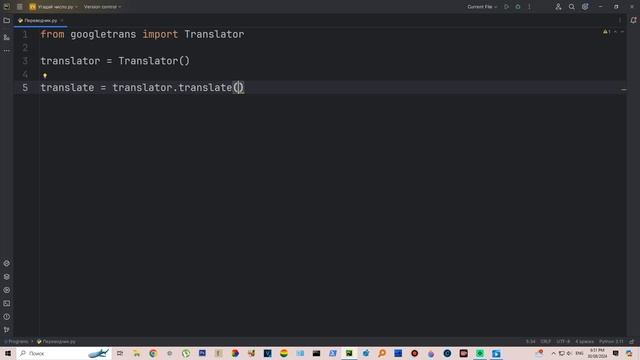
Task: Open the taskbar clock and date
Action: [597, 353]
